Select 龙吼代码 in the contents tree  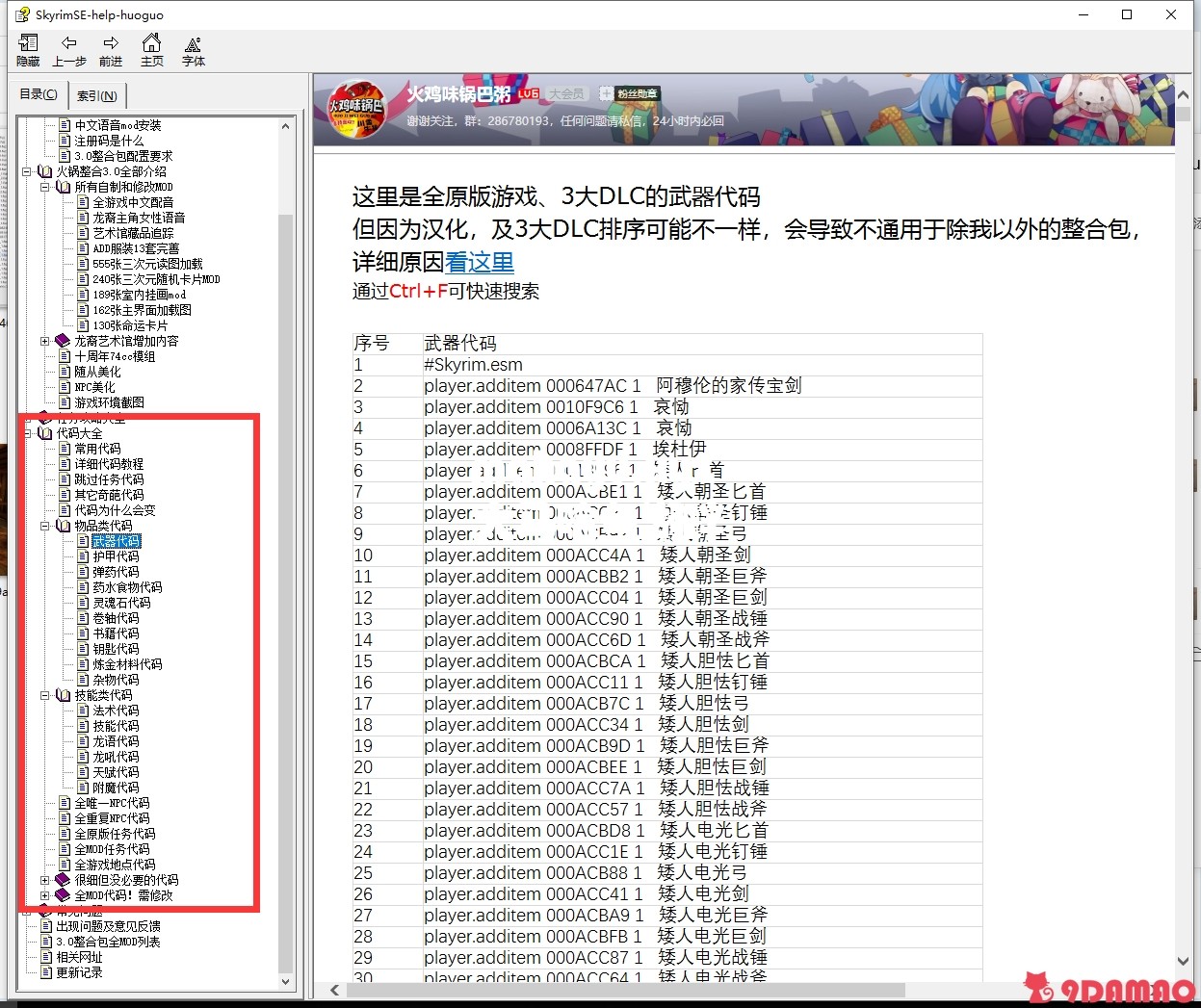(116, 757)
